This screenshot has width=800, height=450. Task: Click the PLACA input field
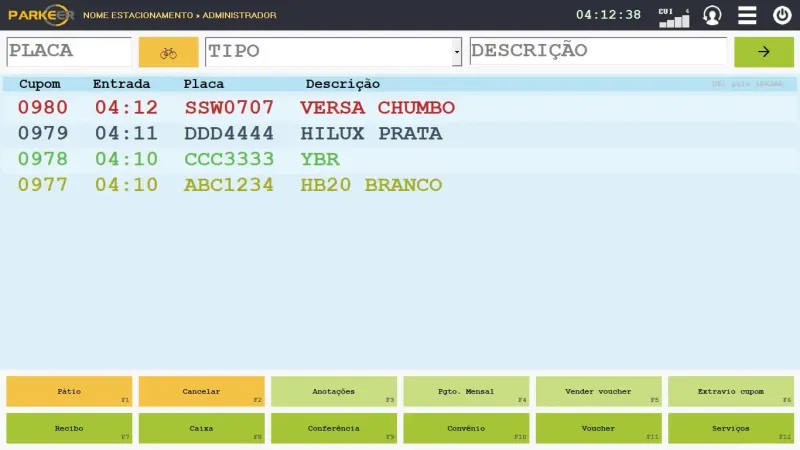69,52
